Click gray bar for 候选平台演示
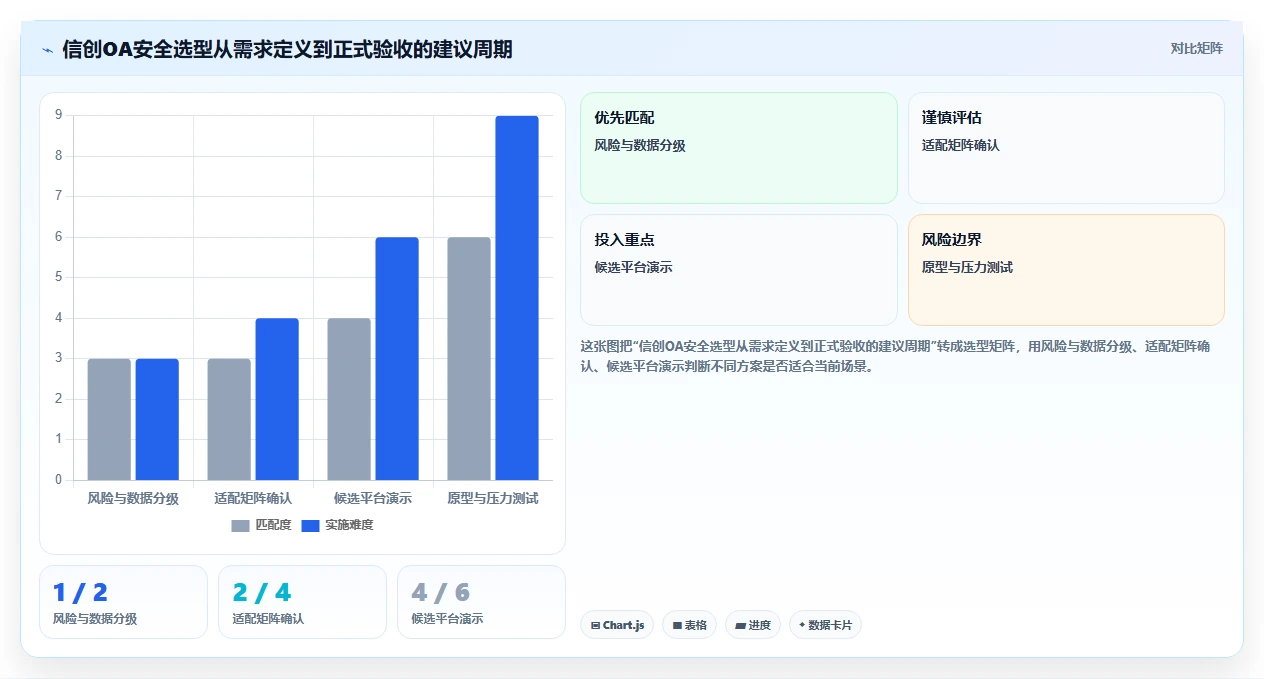Image resolution: width=1264 pixels, height=679 pixels. [349, 399]
